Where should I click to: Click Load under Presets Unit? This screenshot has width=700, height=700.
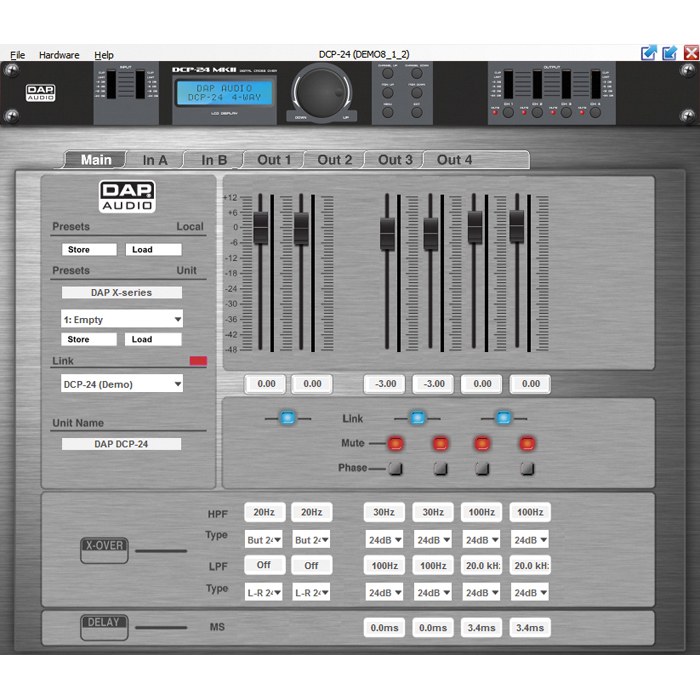tap(153, 339)
